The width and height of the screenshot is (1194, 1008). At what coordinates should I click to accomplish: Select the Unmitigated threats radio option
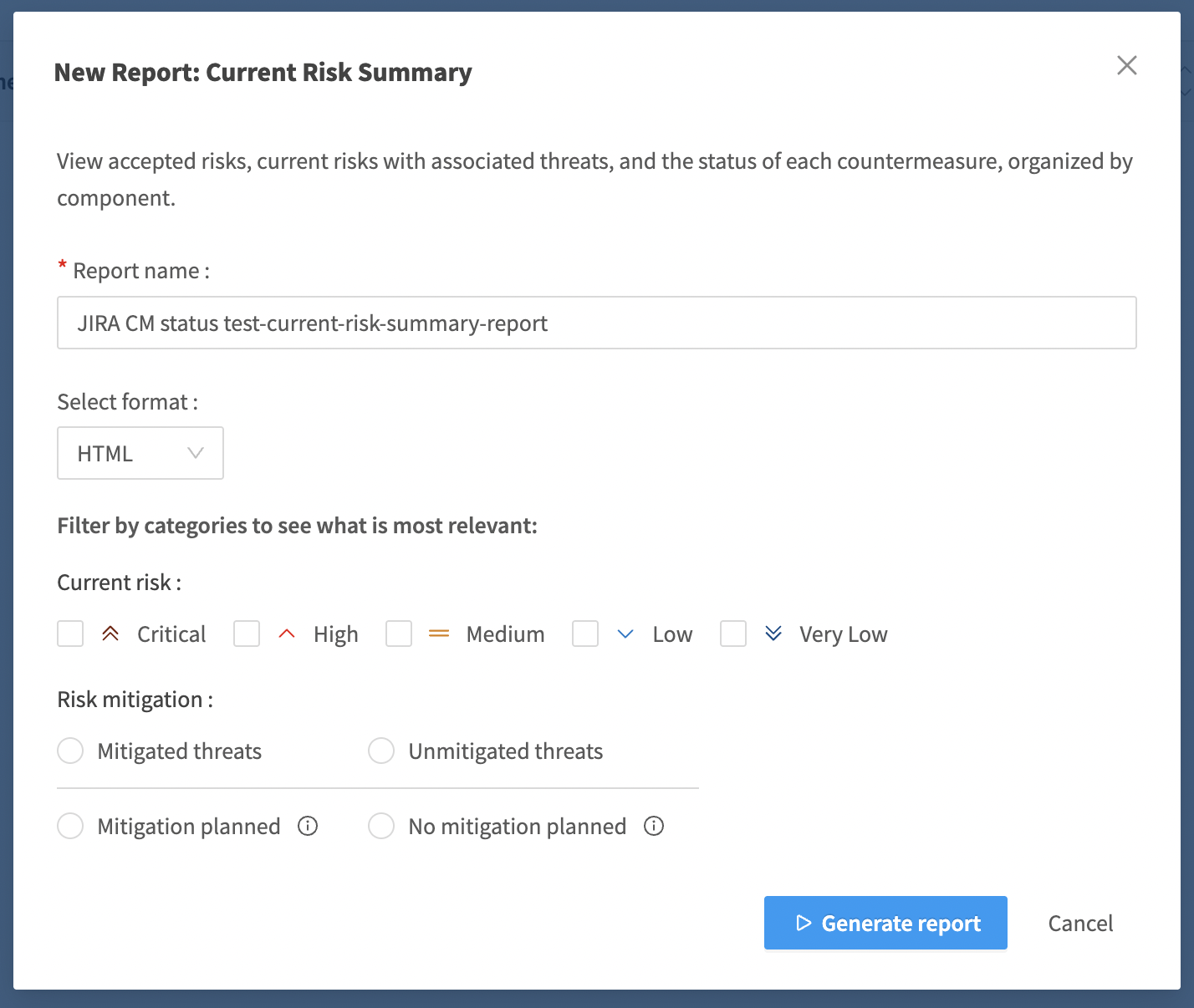(x=381, y=751)
